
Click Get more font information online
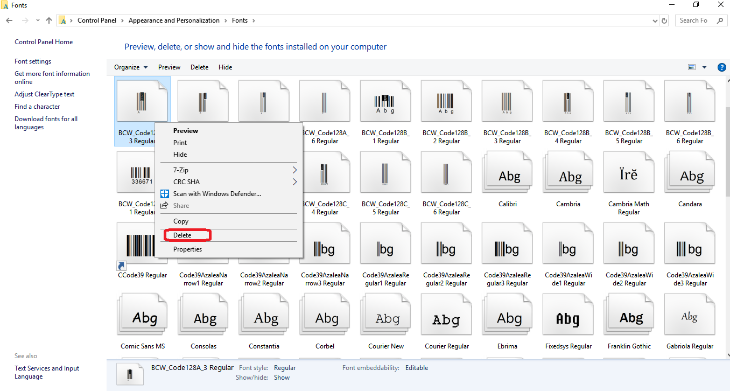(x=52, y=77)
